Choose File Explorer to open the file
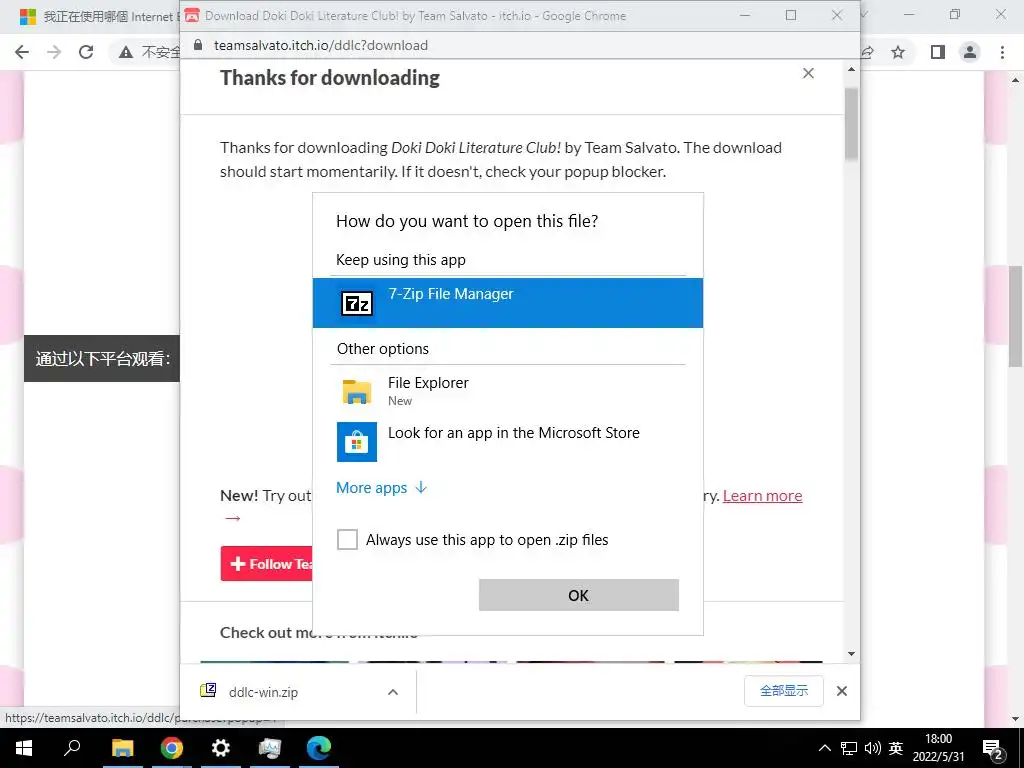 tap(507, 391)
